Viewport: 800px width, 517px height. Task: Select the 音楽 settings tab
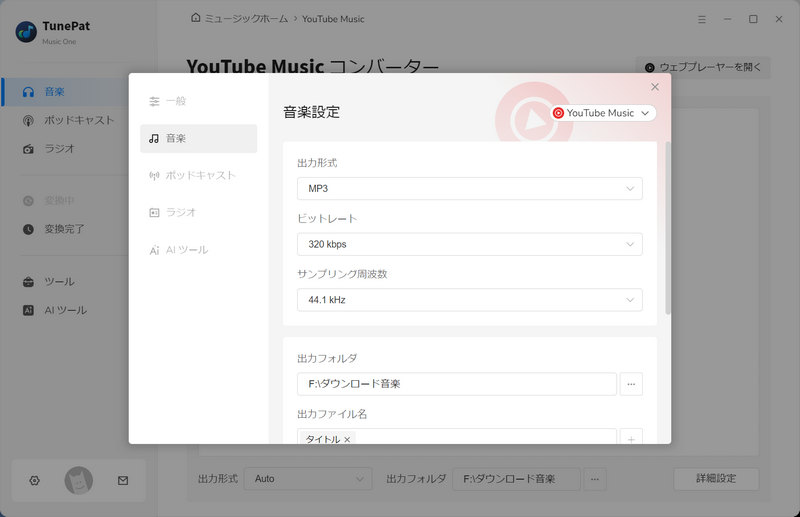coord(198,138)
